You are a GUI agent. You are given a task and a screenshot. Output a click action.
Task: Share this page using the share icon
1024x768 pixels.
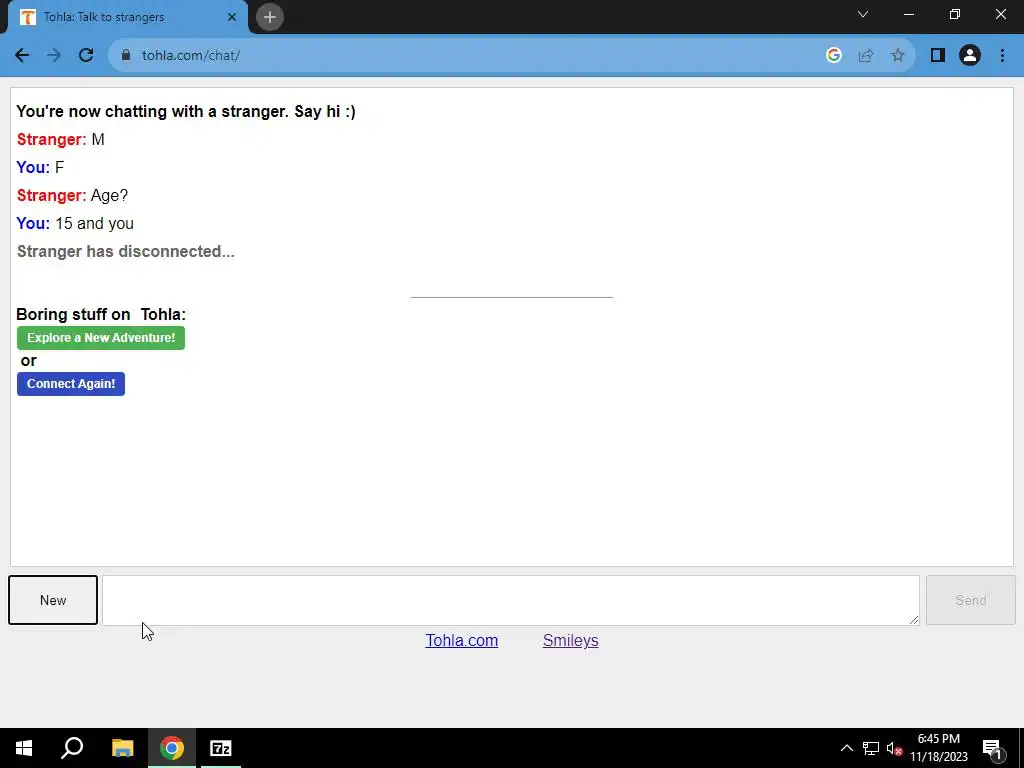pos(866,56)
